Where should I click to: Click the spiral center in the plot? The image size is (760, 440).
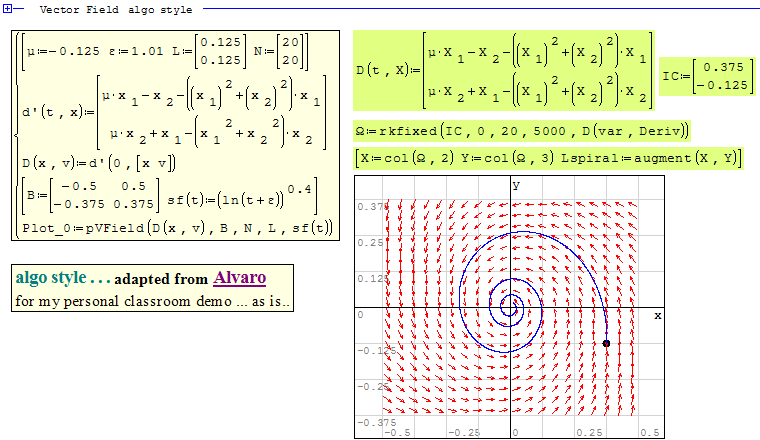tap(513, 305)
